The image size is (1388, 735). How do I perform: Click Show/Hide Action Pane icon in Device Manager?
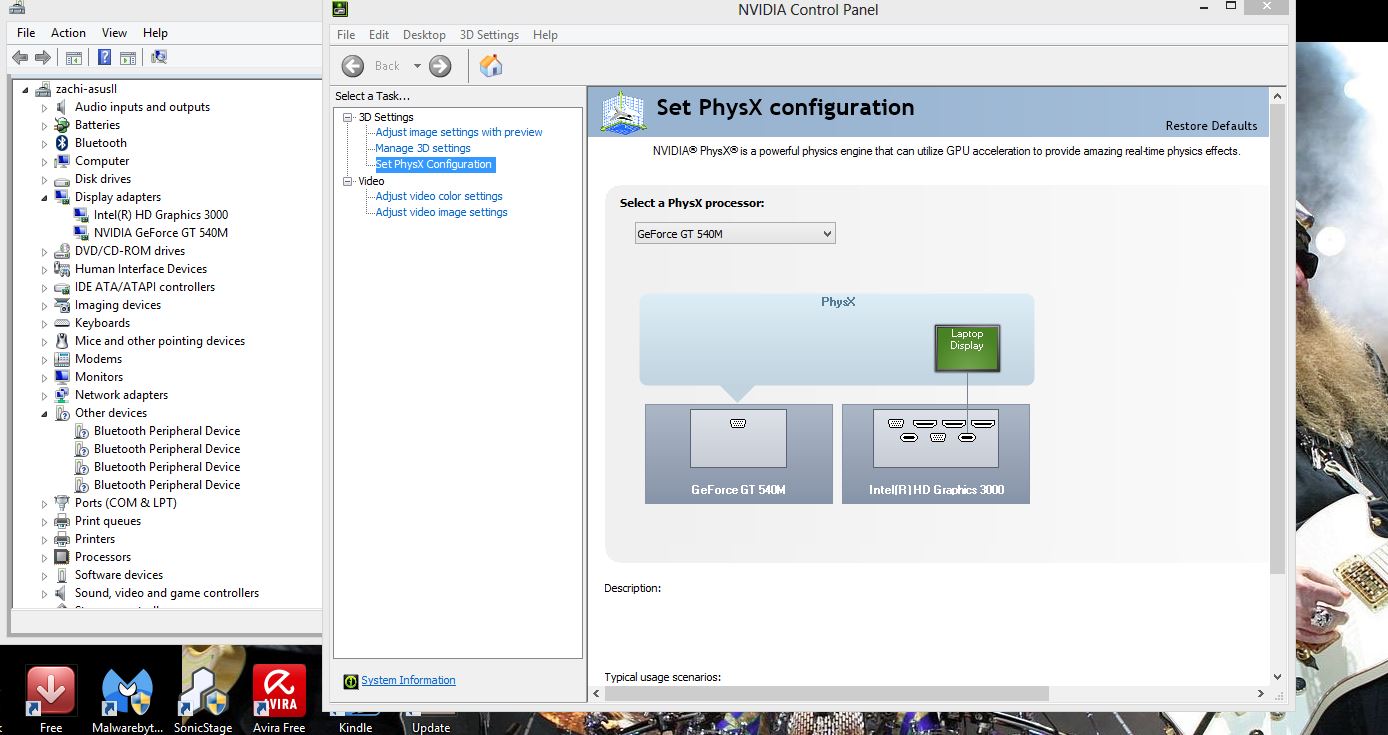(x=128, y=58)
